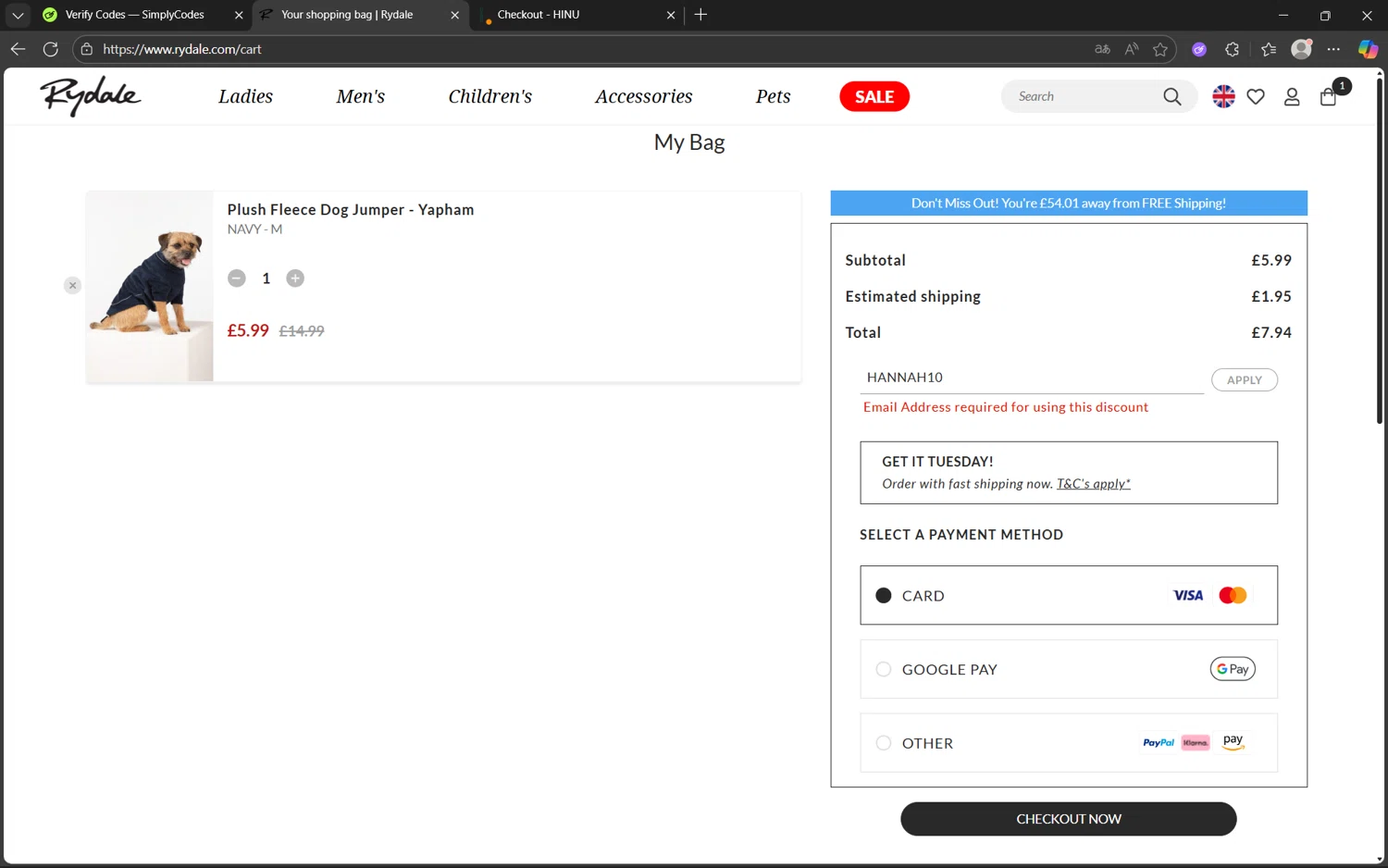Select the Your shopping bag Rydale tab
This screenshot has height=868, width=1388.
[x=347, y=15]
